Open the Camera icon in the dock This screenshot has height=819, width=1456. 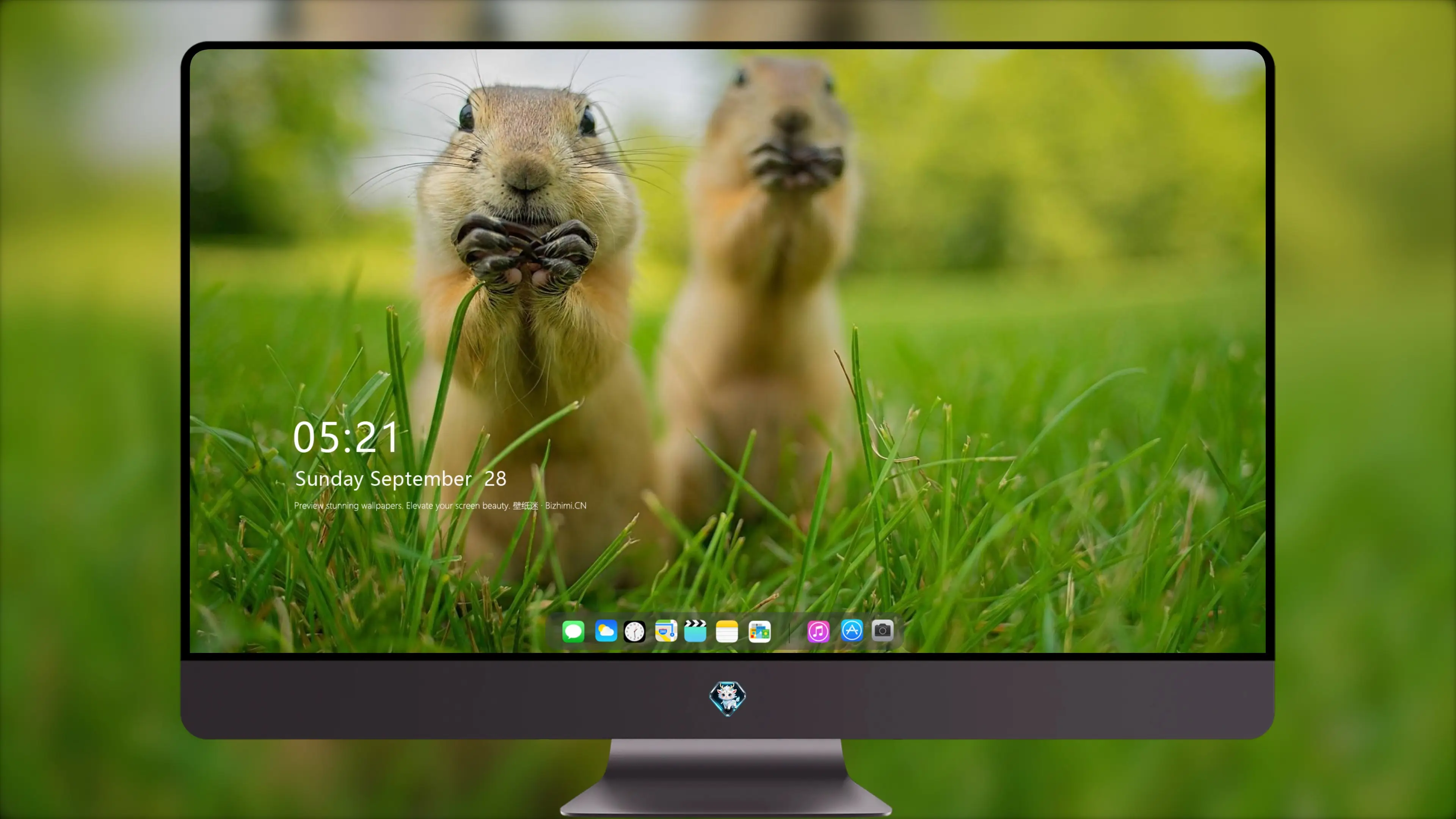pyautogui.click(x=882, y=630)
